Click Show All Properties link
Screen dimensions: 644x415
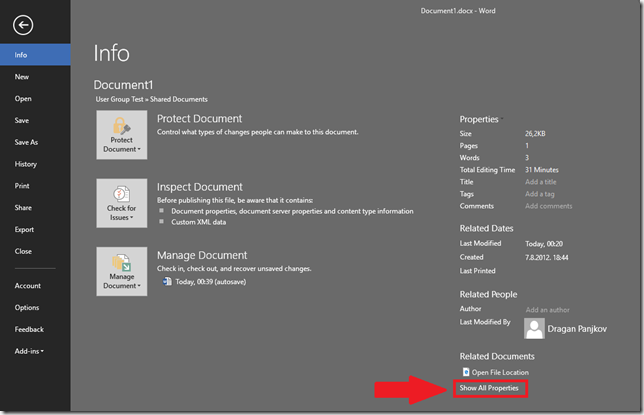tap(489, 388)
